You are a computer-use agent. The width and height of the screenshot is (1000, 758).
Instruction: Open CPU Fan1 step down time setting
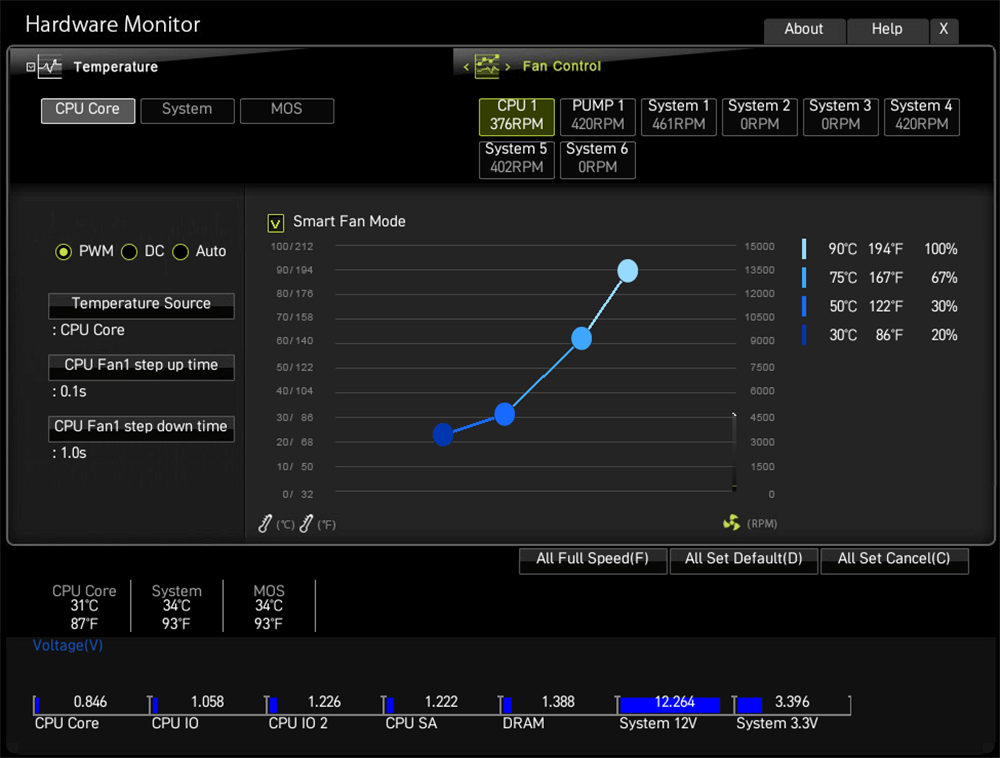[141, 427]
